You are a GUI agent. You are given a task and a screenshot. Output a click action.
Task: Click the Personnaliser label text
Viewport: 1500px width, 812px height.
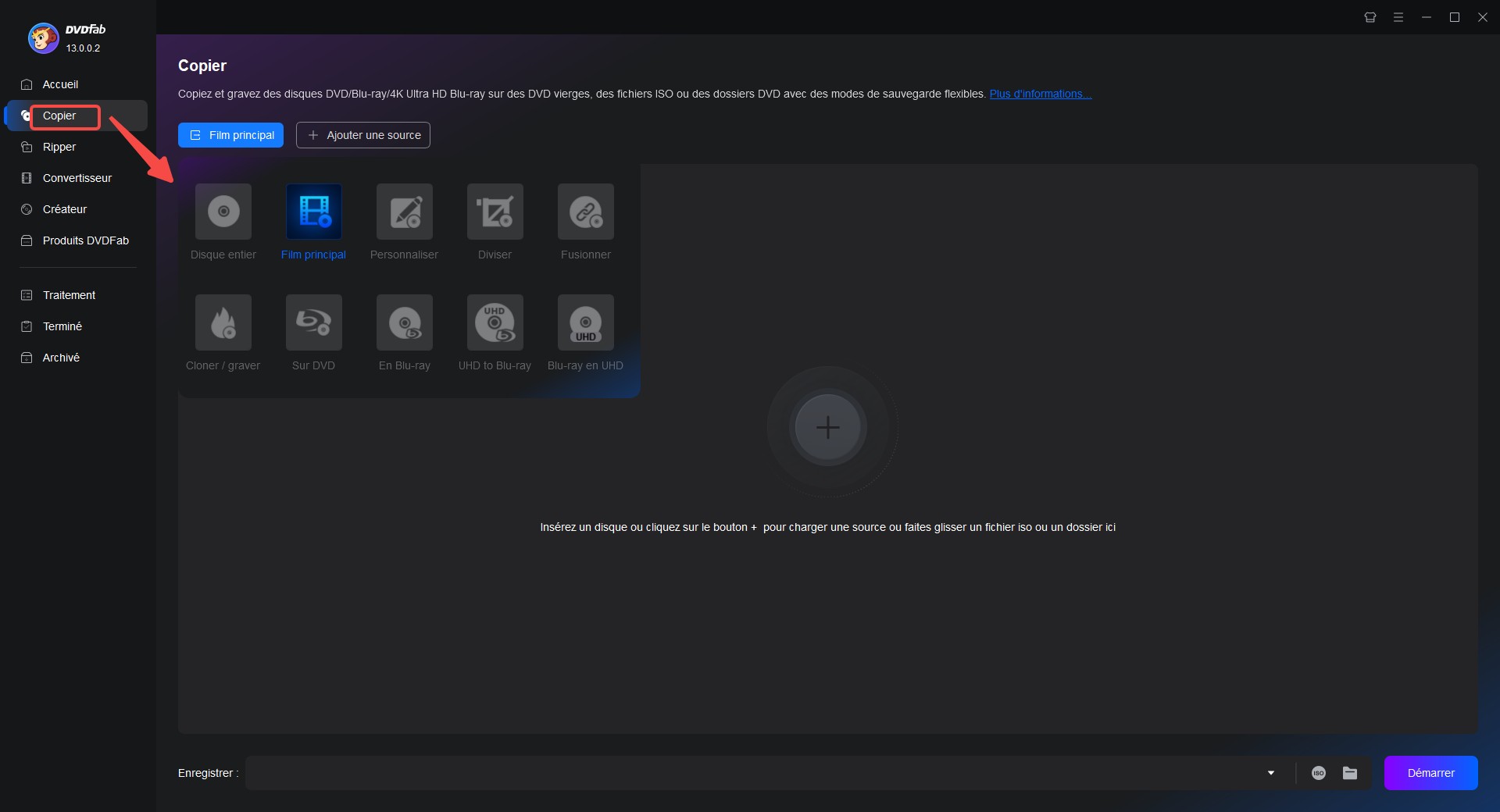coord(404,255)
